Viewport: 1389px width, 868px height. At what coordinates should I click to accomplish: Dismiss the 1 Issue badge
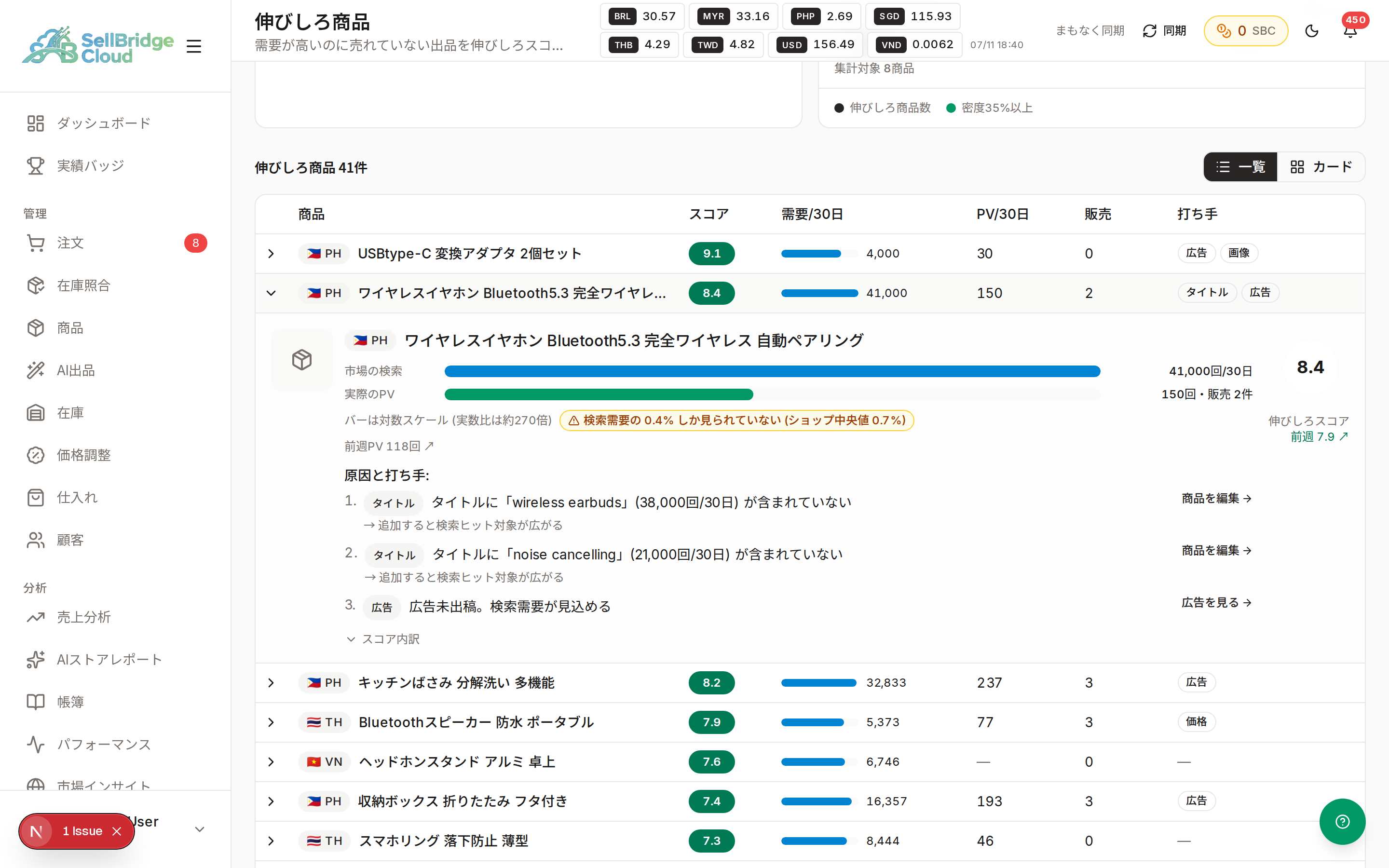point(117,831)
